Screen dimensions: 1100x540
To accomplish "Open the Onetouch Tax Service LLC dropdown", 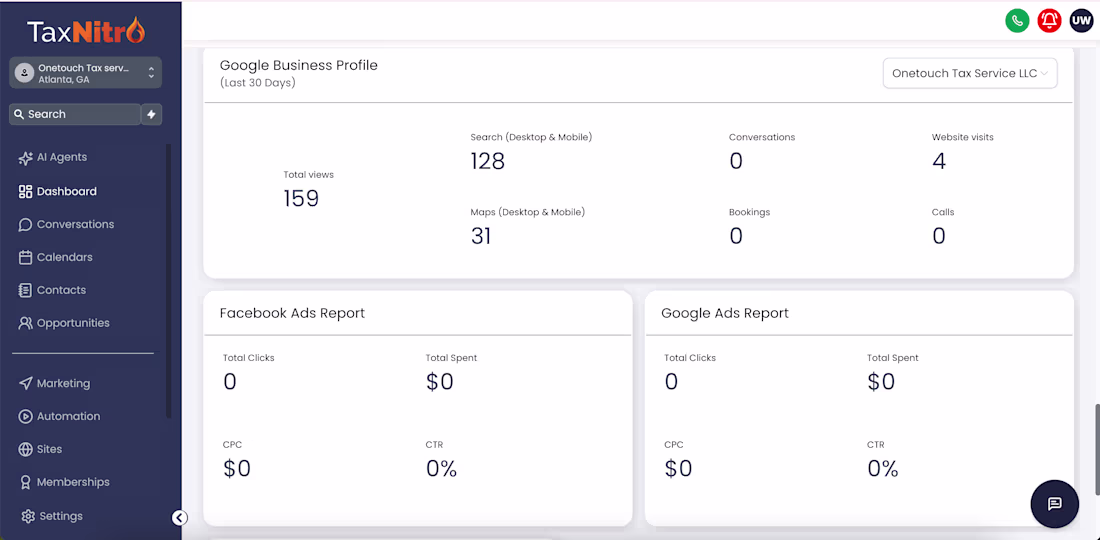I will (970, 73).
